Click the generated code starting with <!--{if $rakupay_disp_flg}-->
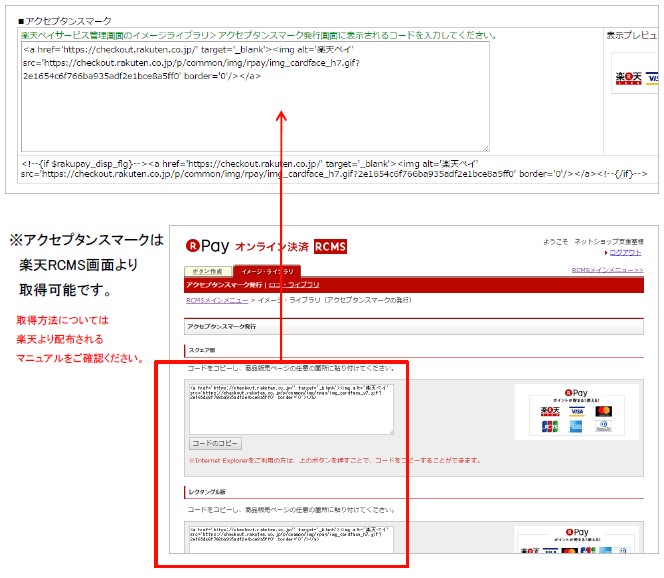This screenshot has width=664, height=578. pyautogui.click(x=334, y=169)
